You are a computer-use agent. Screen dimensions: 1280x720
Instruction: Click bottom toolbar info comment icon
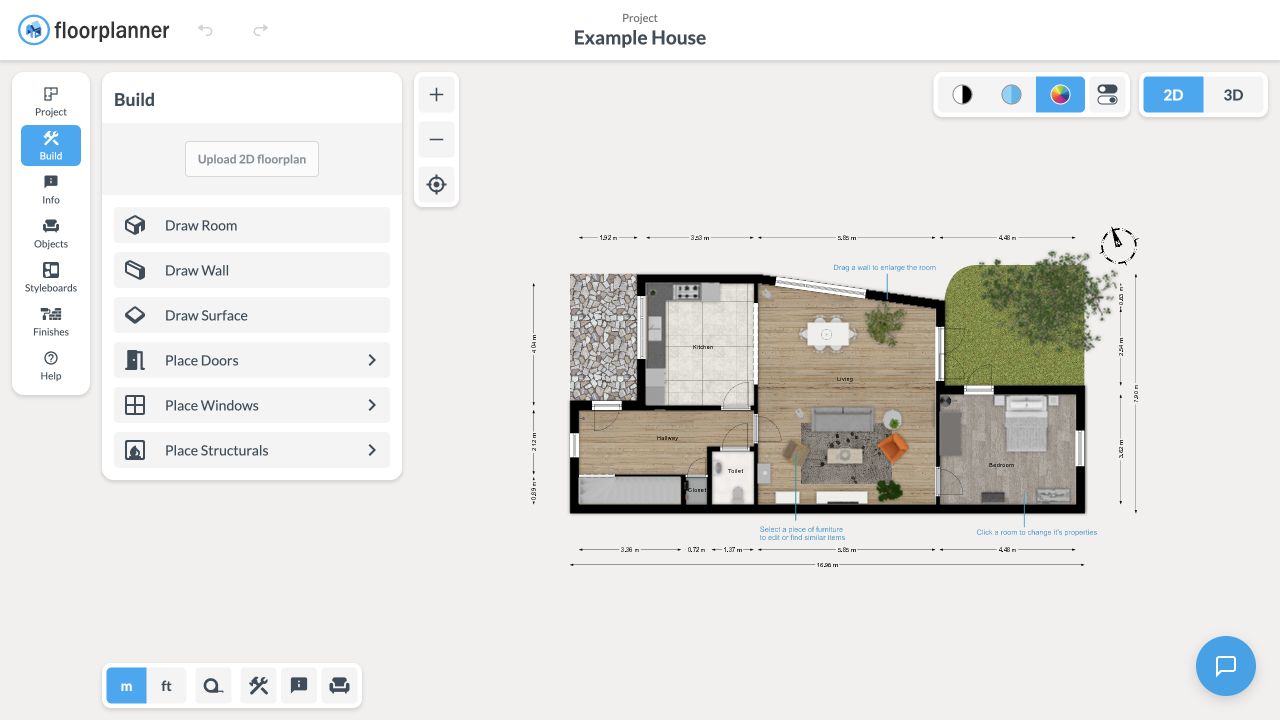[x=299, y=686]
